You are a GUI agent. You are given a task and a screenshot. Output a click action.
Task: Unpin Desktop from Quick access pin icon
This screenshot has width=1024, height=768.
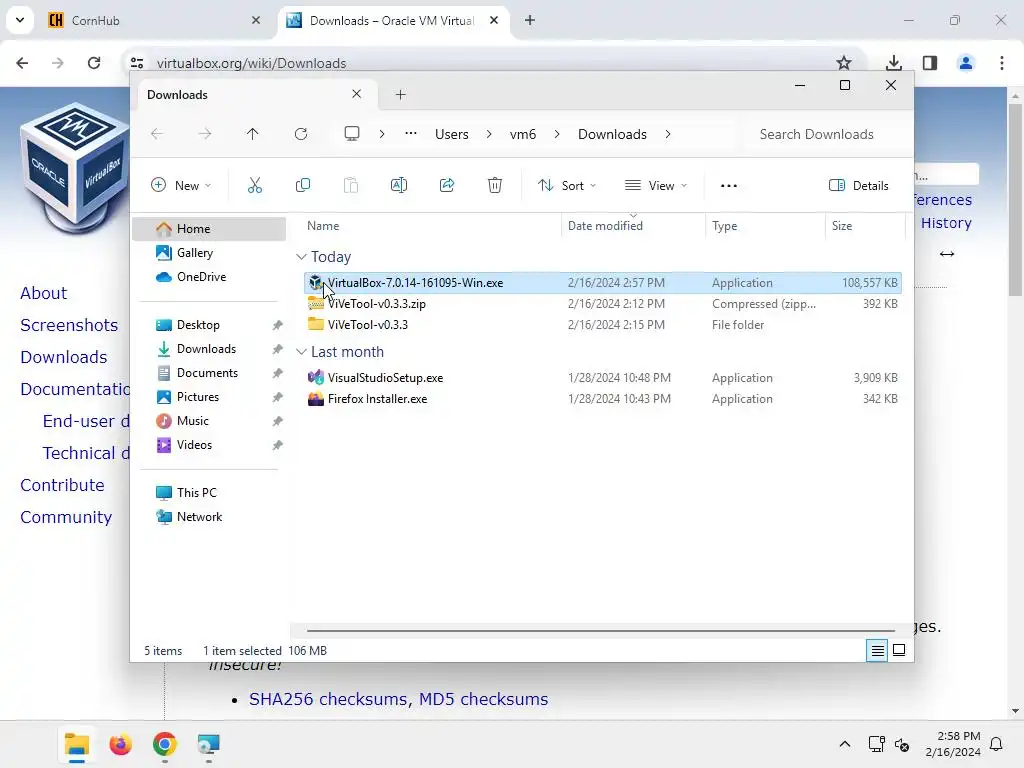278,325
